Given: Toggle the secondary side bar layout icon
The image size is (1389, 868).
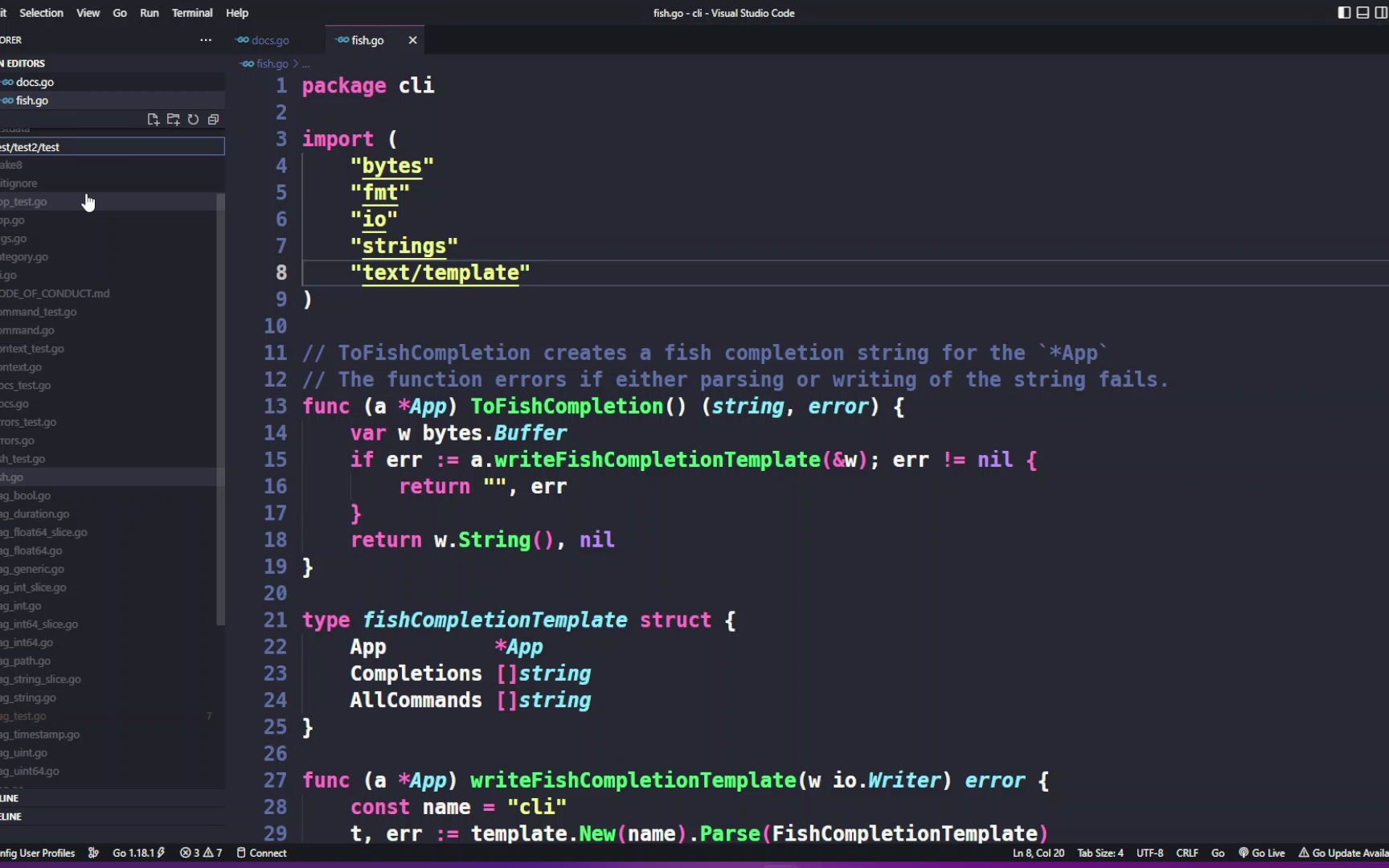Looking at the screenshot, I should [1381, 13].
